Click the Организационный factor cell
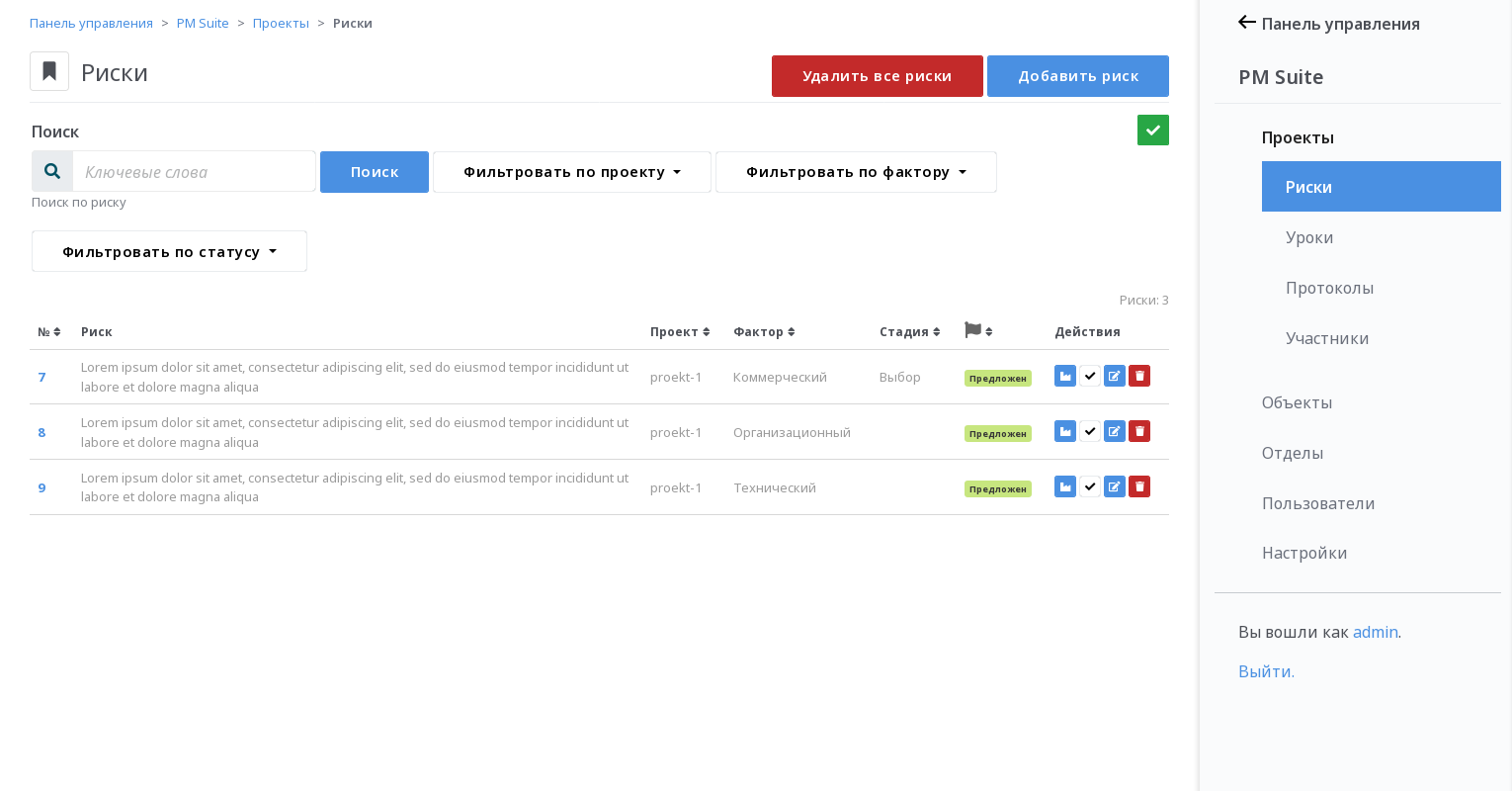 coord(792,432)
